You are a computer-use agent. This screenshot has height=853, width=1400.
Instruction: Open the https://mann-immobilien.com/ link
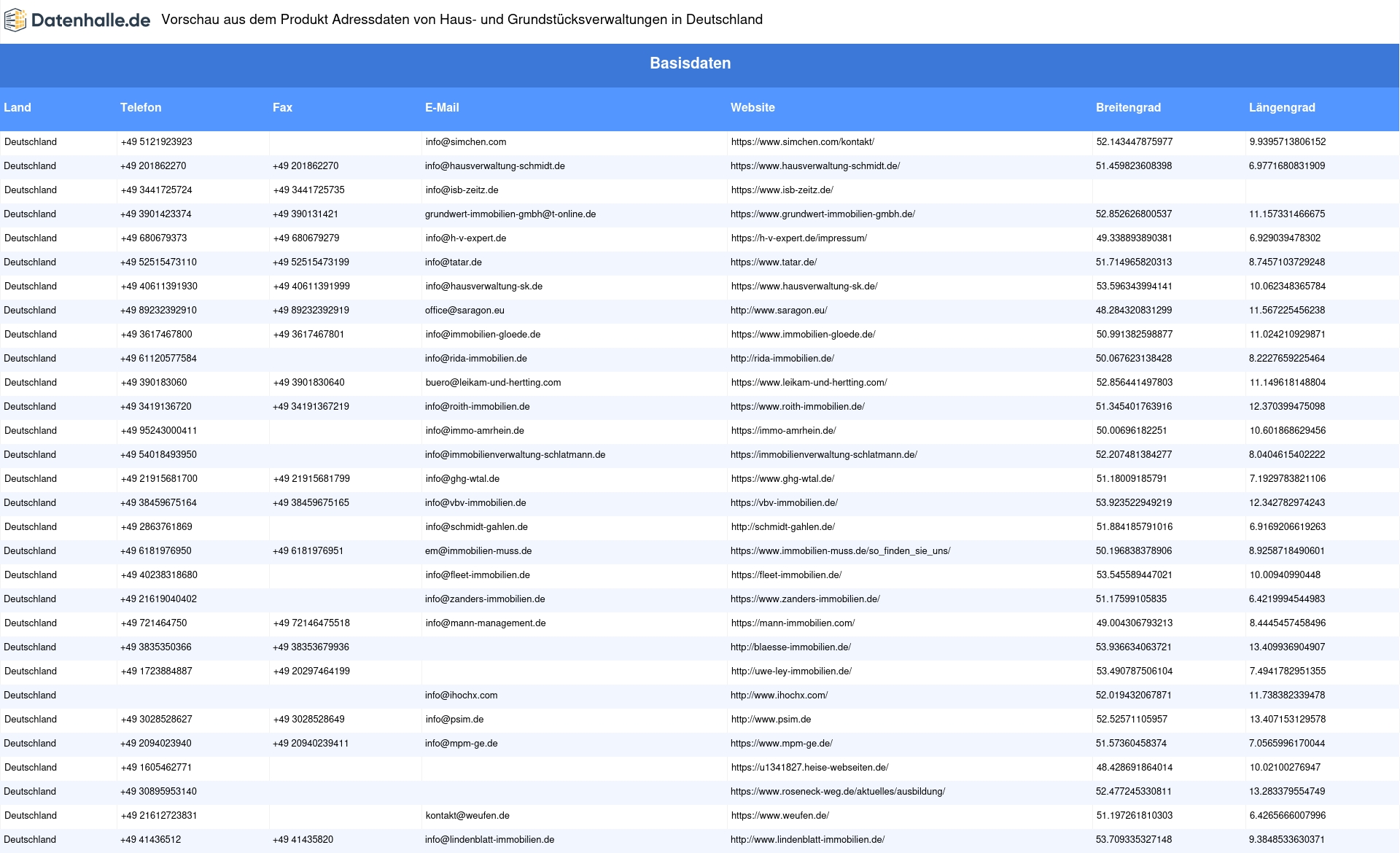coord(793,623)
